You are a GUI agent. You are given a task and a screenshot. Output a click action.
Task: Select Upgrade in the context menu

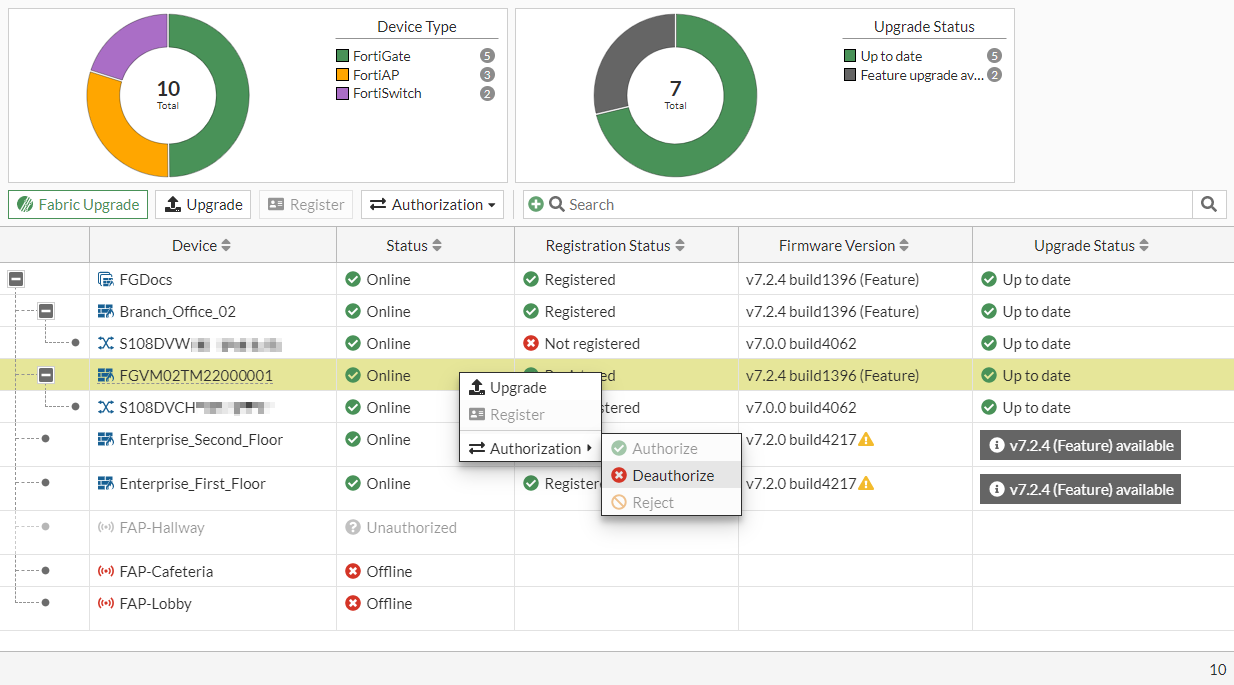coord(530,387)
